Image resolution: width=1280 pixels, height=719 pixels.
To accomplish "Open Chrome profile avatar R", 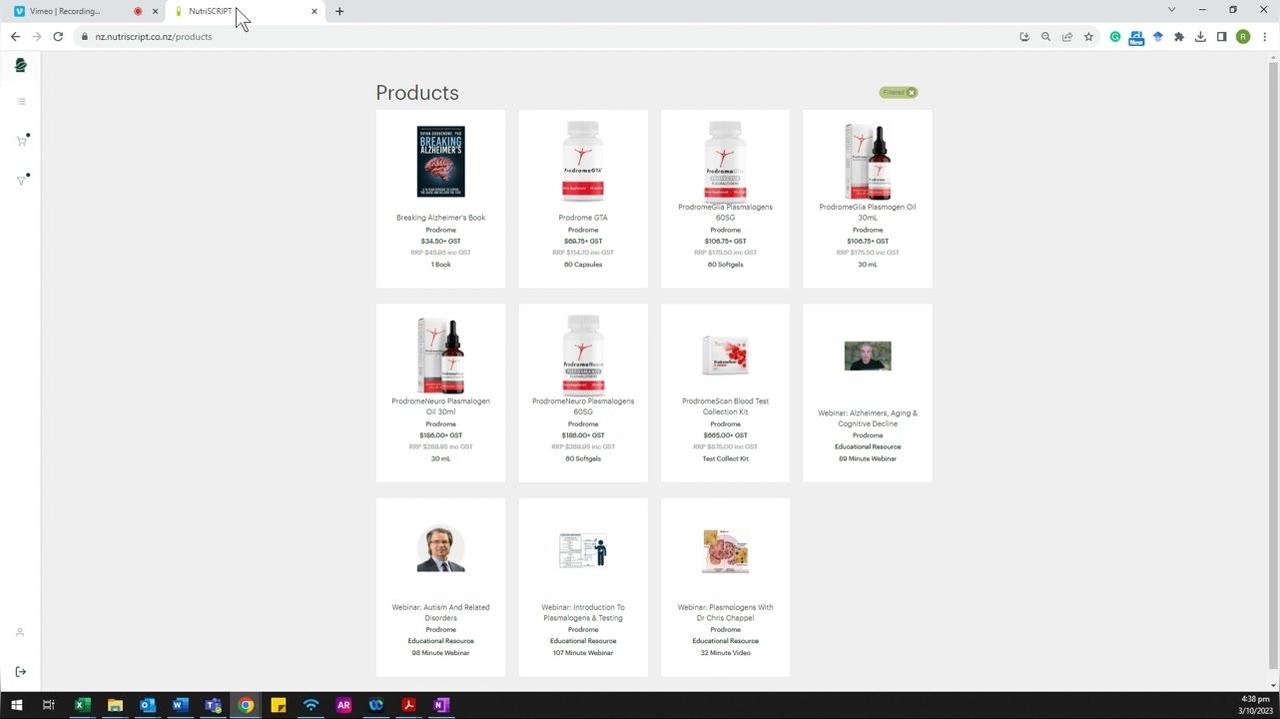I will point(1243,37).
